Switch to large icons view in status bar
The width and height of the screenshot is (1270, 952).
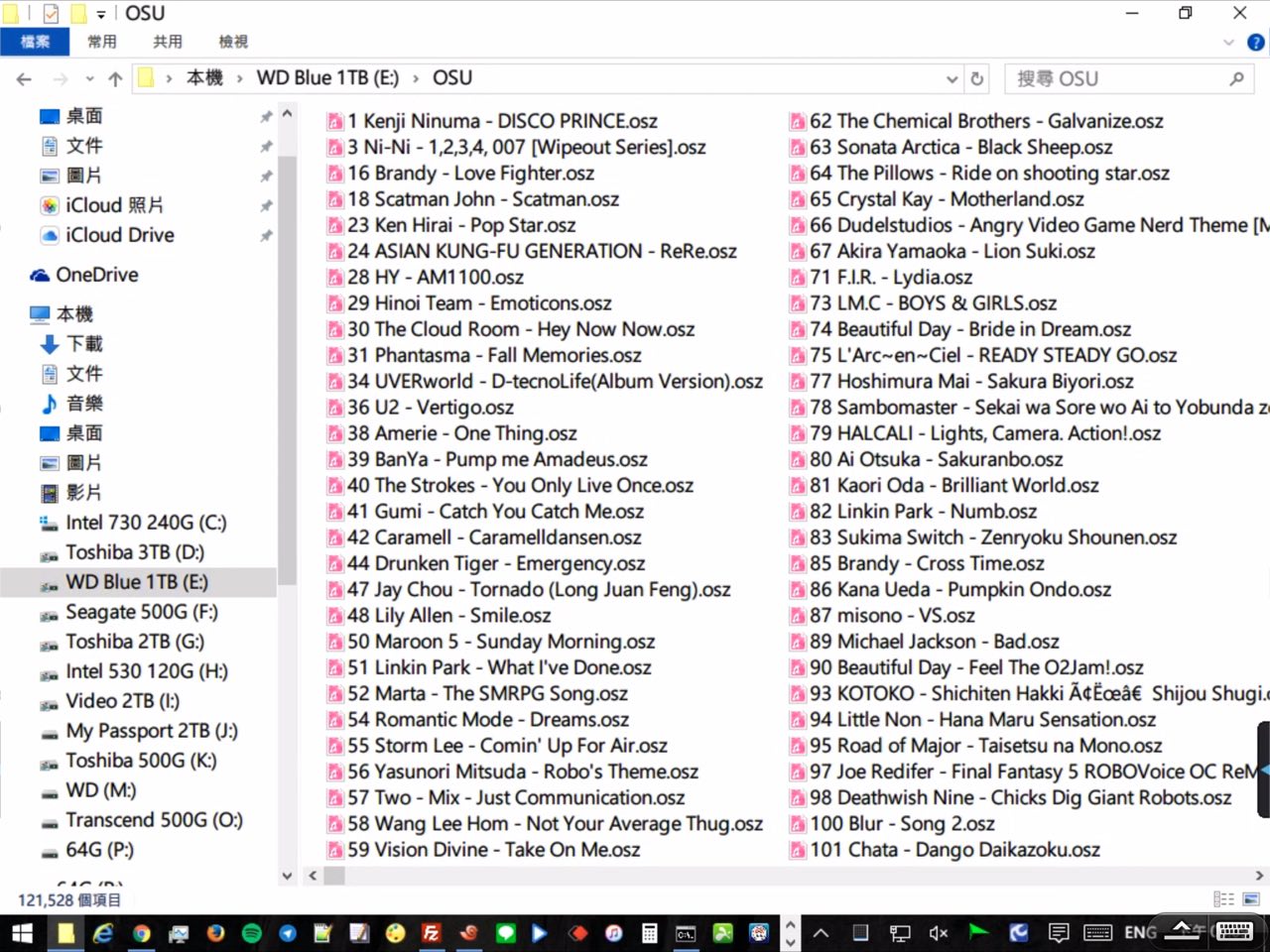tap(1250, 899)
